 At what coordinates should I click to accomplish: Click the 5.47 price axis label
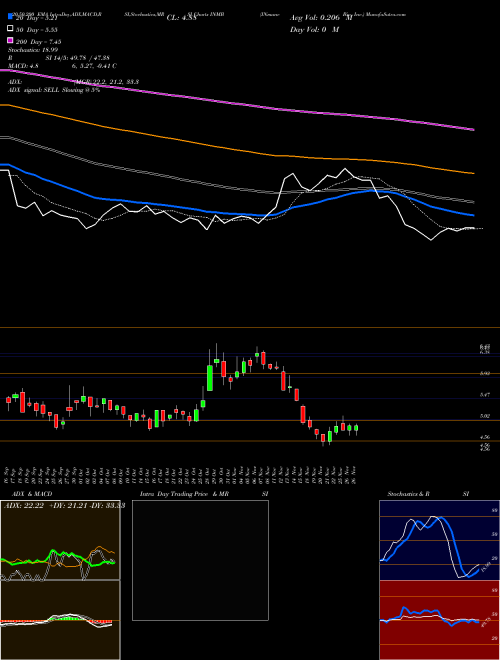484,395
